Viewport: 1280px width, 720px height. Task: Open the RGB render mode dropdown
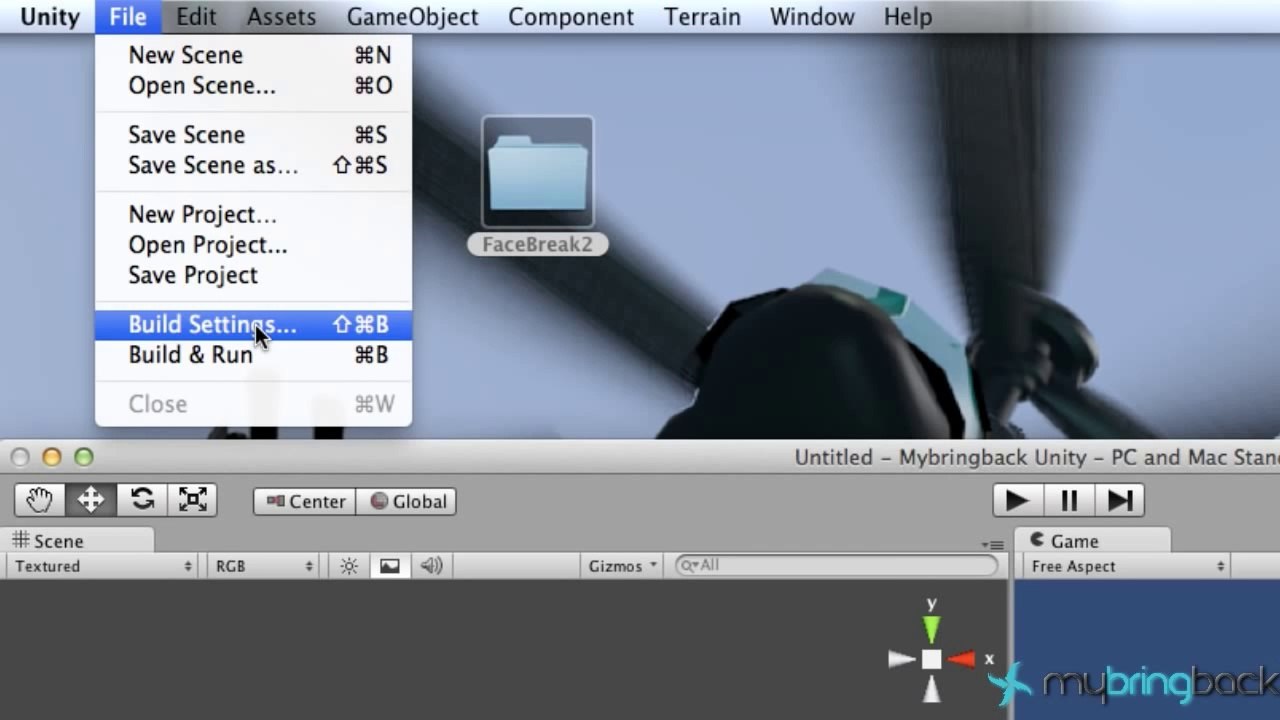click(x=264, y=566)
